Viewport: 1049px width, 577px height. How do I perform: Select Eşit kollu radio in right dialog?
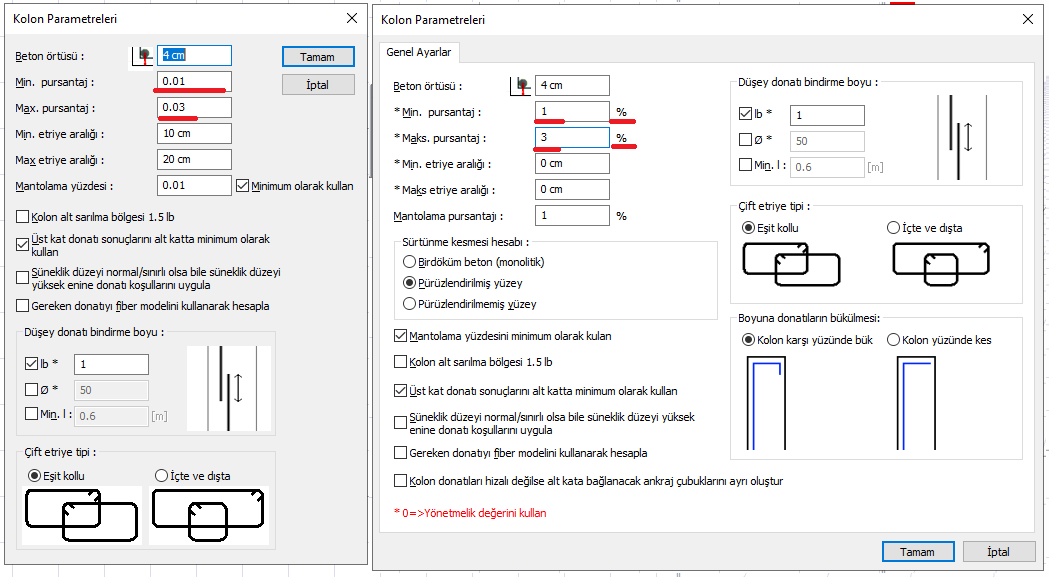(749, 228)
